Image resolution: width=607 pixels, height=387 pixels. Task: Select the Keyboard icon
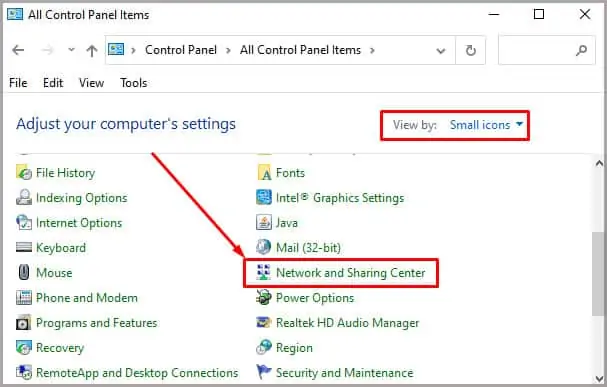click(x=24, y=248)
